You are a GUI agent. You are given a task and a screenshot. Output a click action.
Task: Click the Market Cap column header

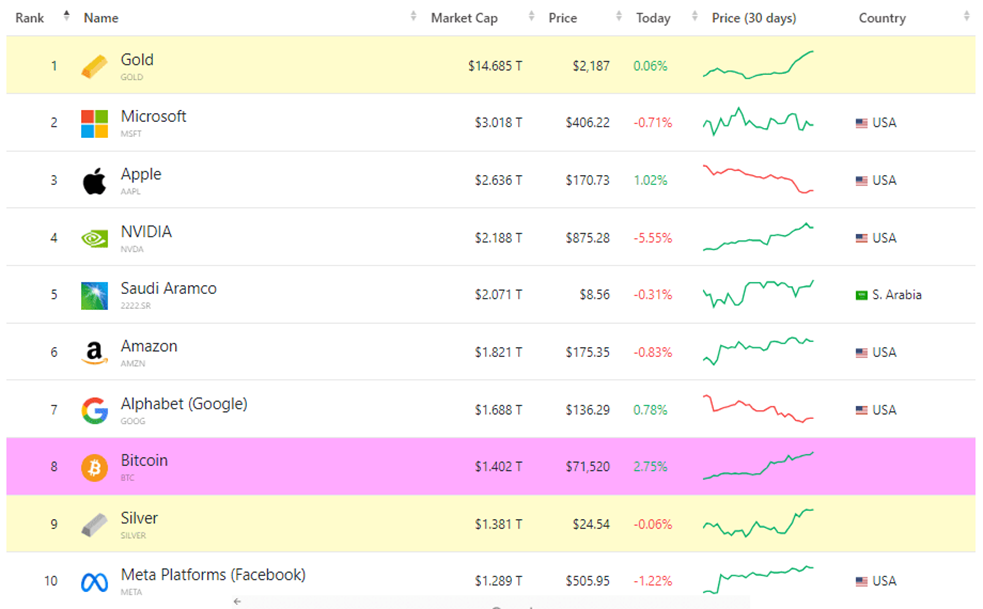pyautogui.click(x=464, y=18)
